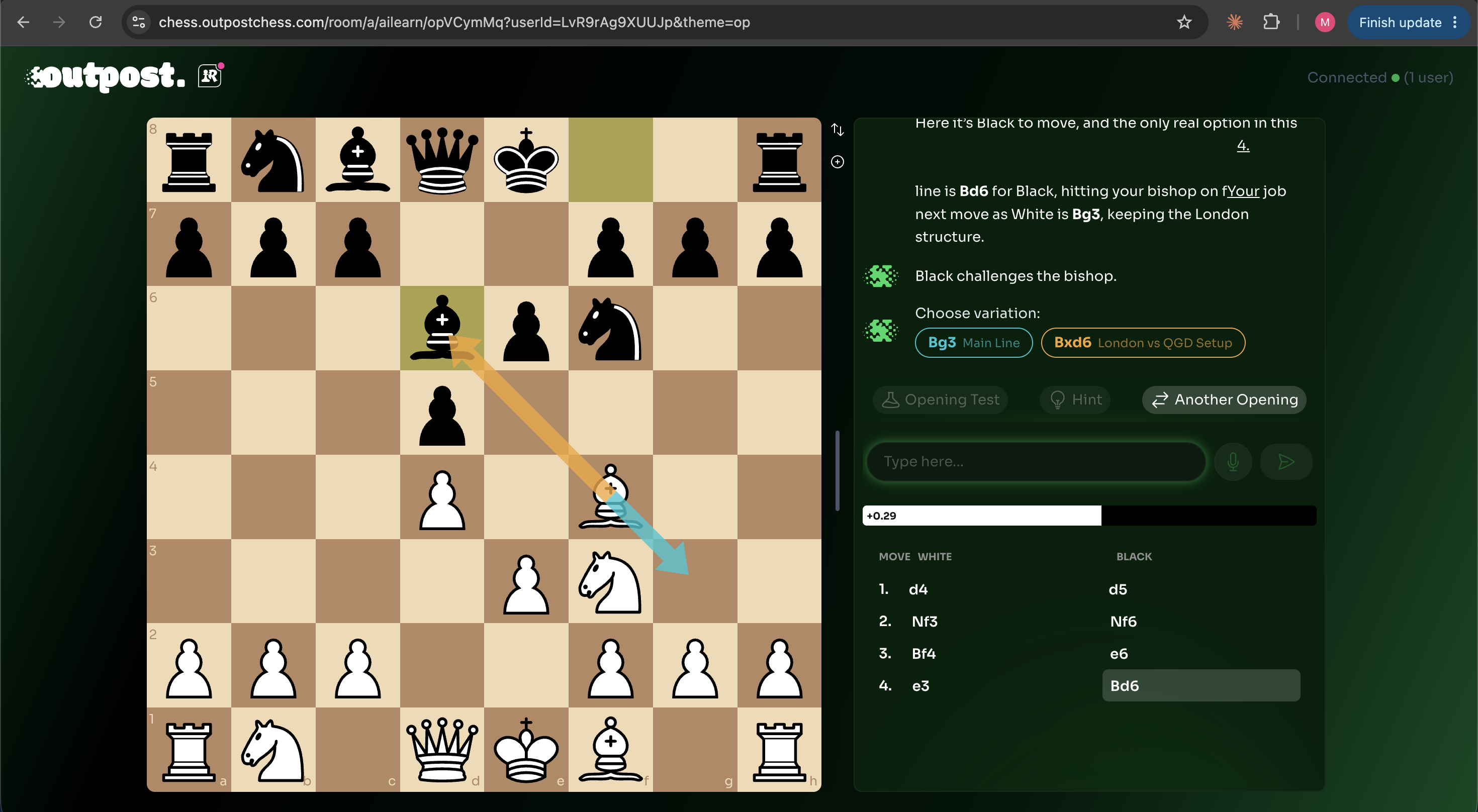Flip the board orientation icon

(837, 130)
